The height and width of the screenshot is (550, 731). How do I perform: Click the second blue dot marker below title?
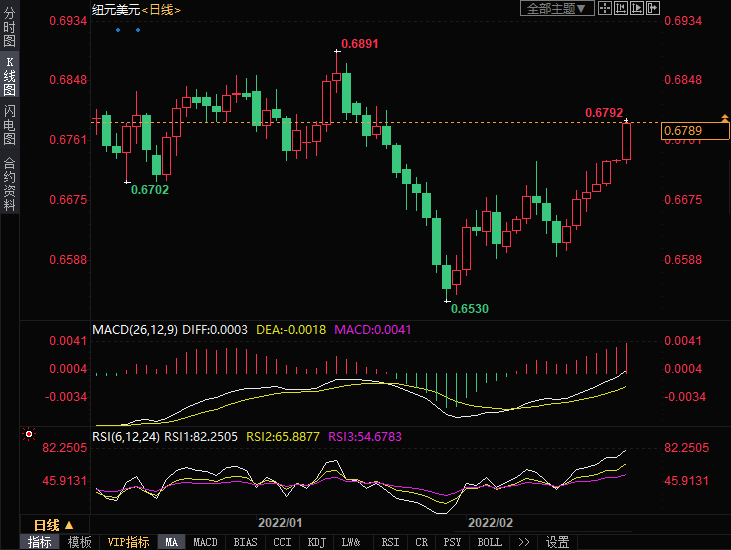(x=137, y=30)
